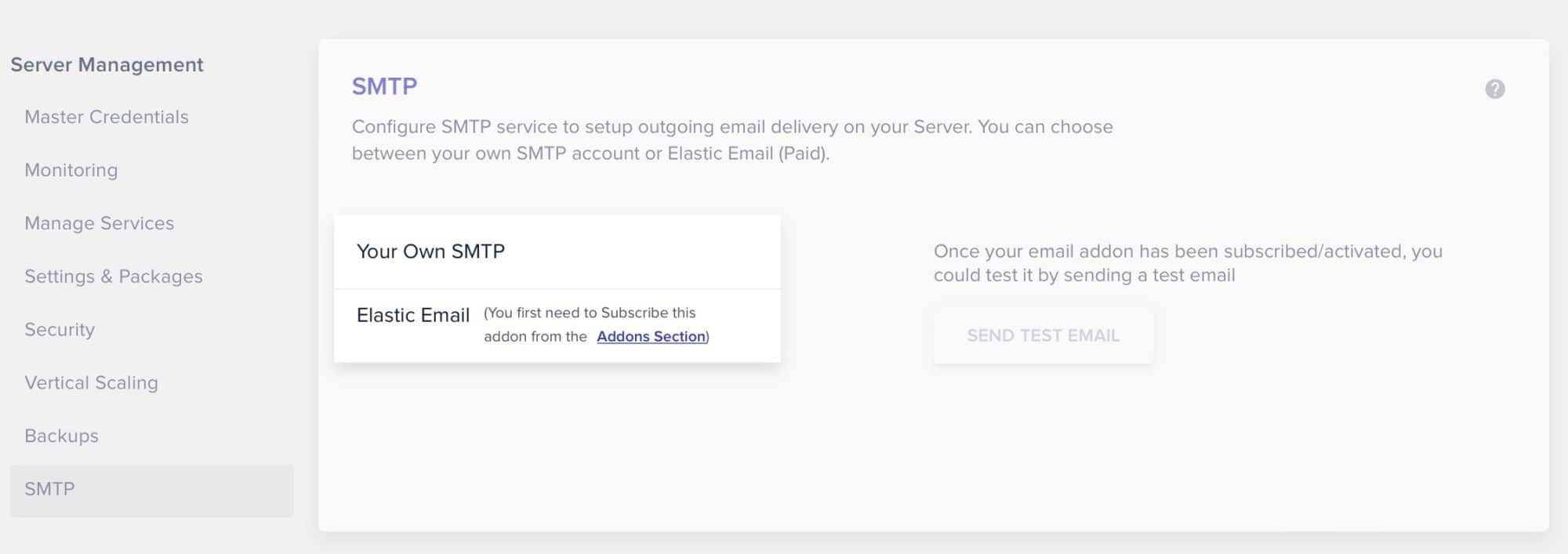Go to Monitoring in sidebar
The width and height of the screenshot is (1568, 554).
71,170
